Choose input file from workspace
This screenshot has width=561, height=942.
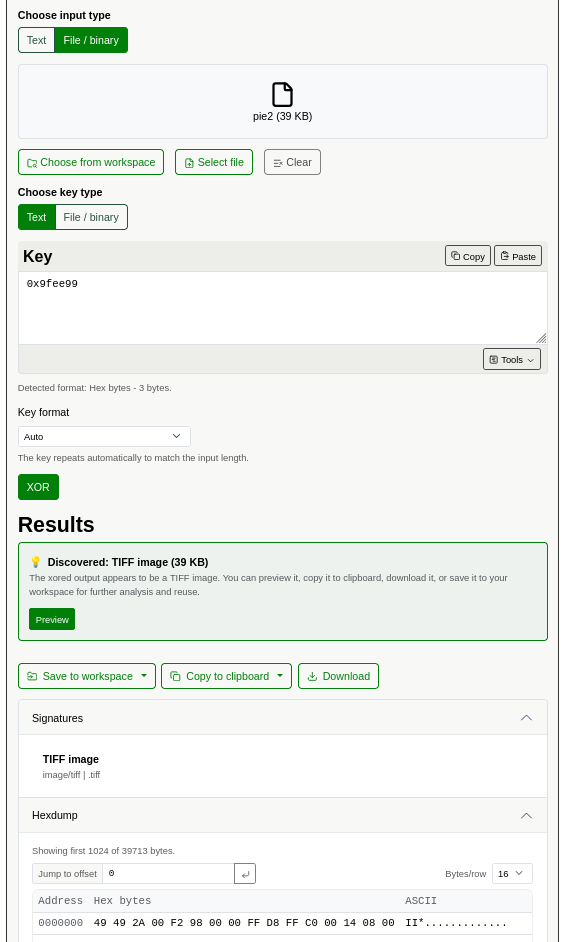coord(91,162)
